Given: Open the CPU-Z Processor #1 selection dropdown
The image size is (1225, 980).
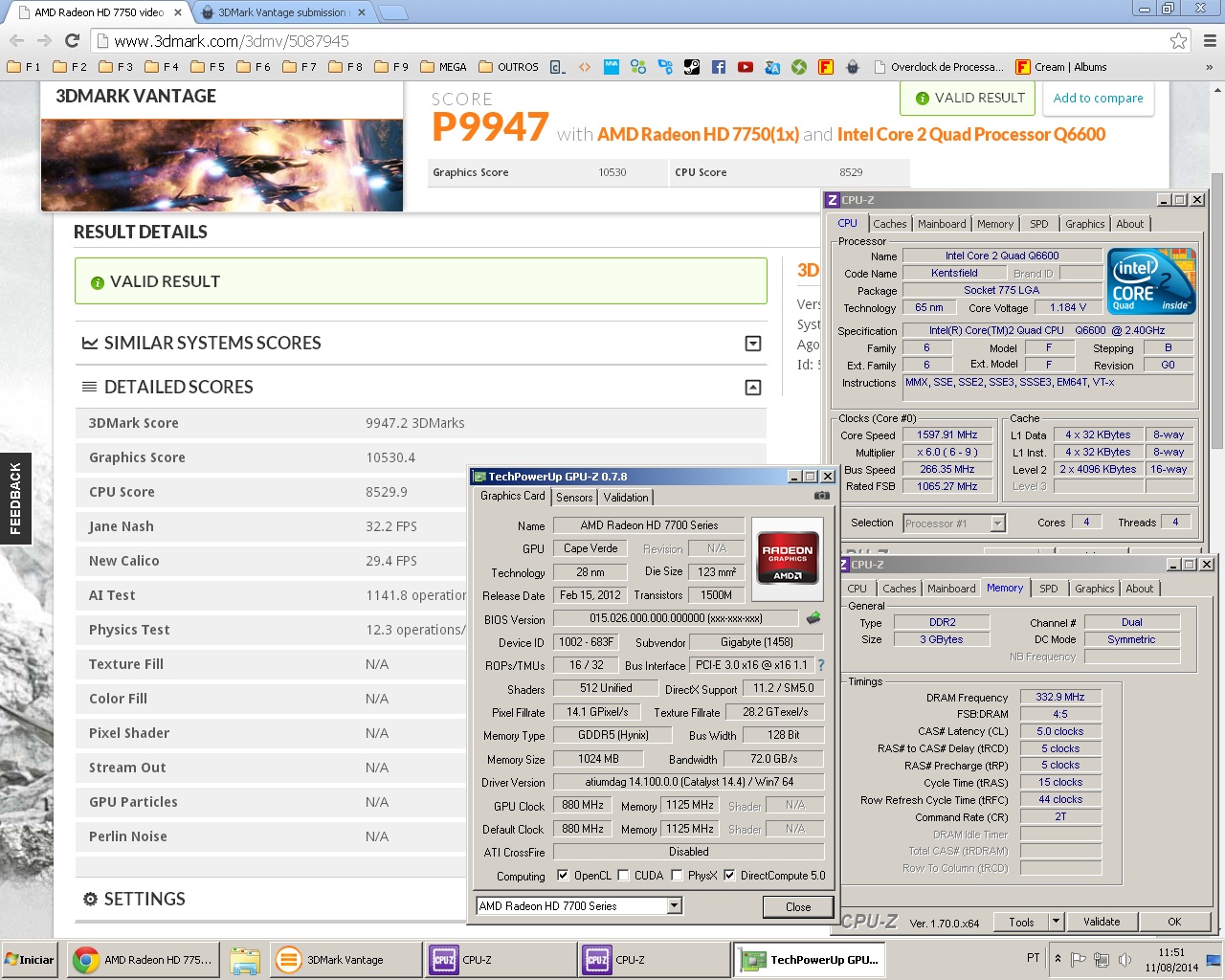Looking at the screenshot, I should coord(997,523).
